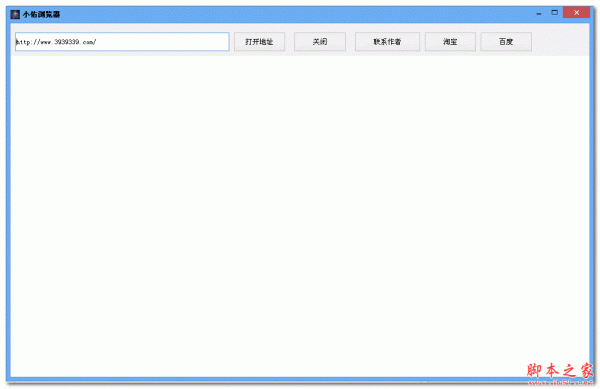Viewport: 600px width, 389px height.
Task: Click the 打开地址 button
Action: (x=259, y=42)
